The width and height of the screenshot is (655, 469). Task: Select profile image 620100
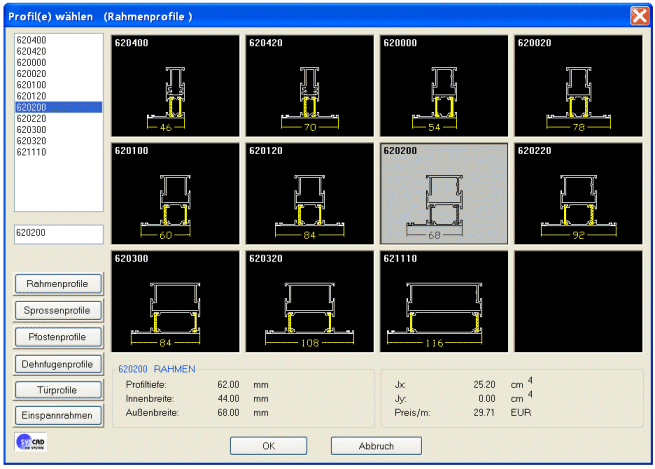(176, 191)
